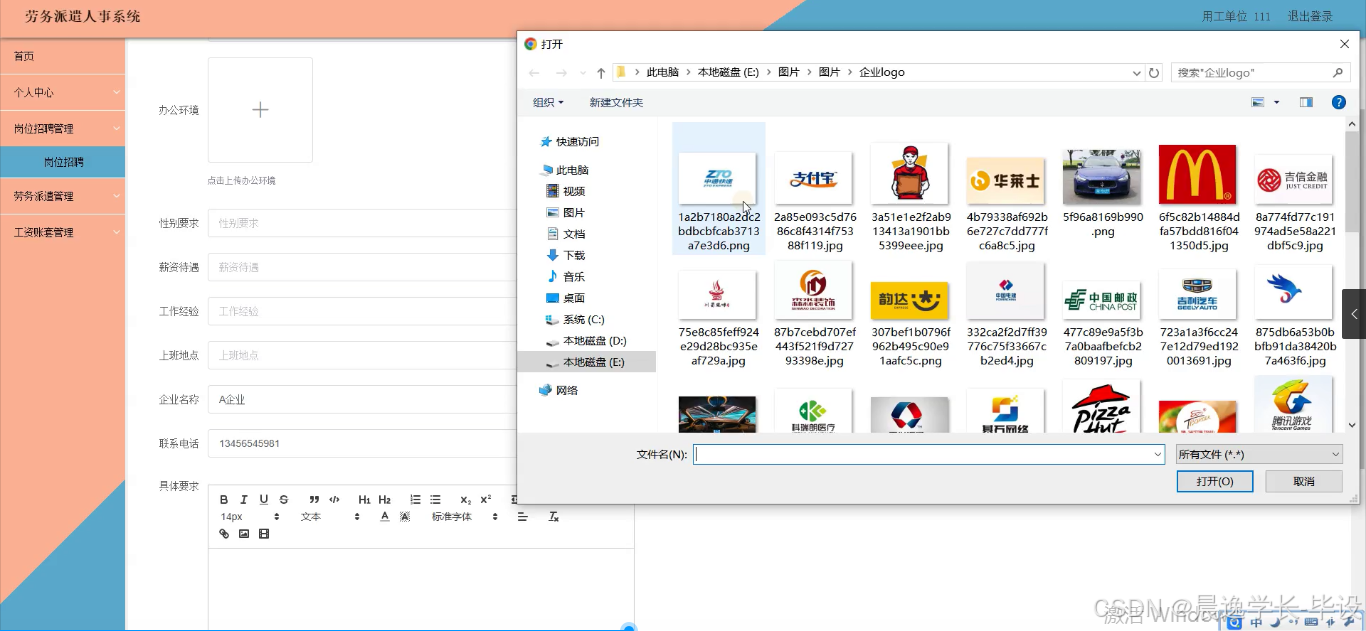Screen dimensions: 1366x631
Task: Open the text alignment options in editor
Action: point(522,517)
